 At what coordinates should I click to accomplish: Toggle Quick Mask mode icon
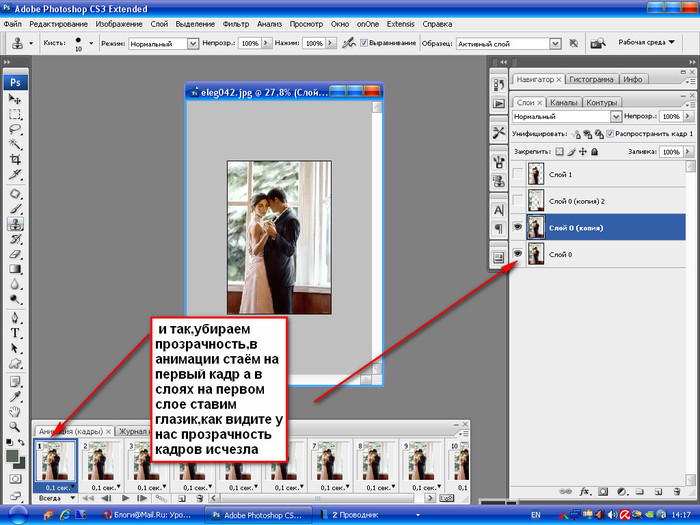tap(15, 479)
